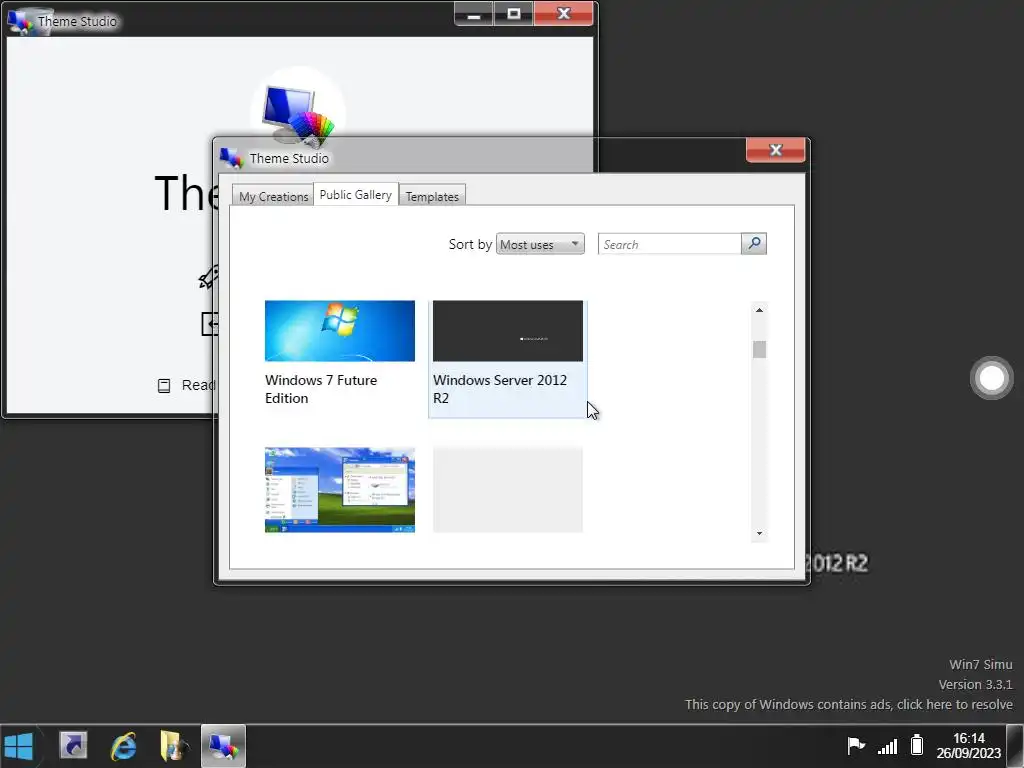
Task: Open Windows 7 Future Edition thumbnail
Action: point(340,330)
